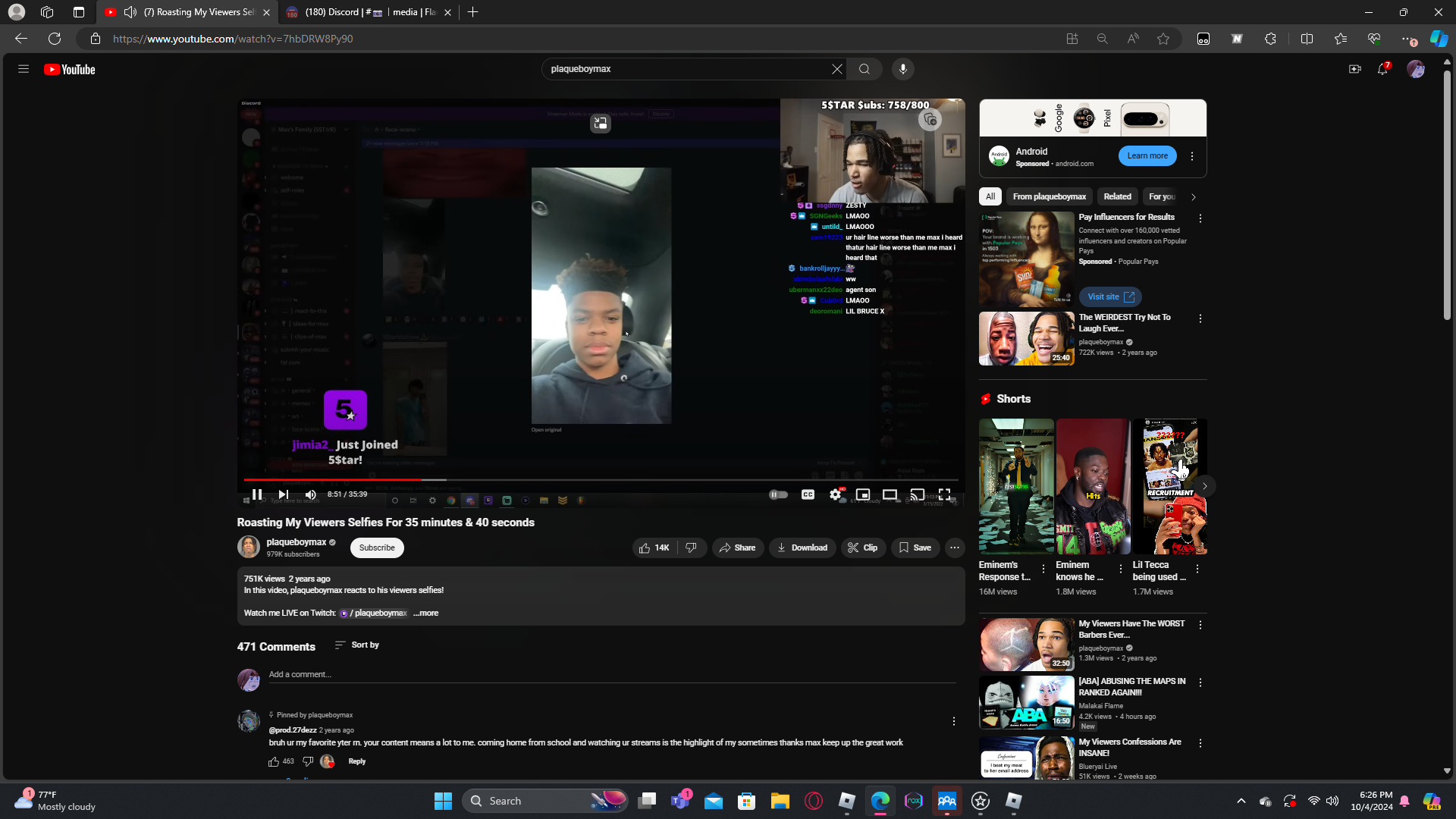Open the Sort by comments dropdown
1456x819 pixels.
point(357,645)
